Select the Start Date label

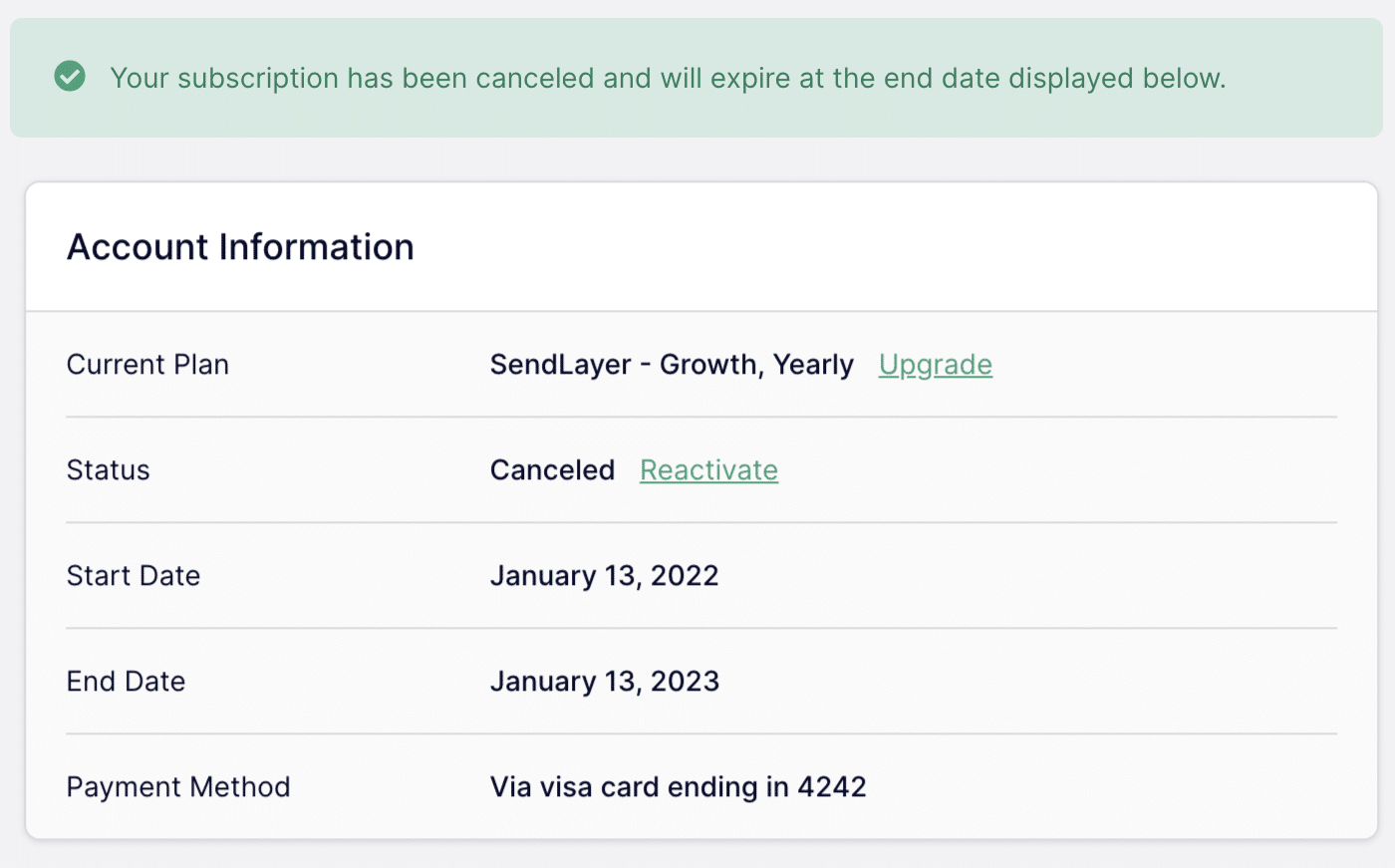tap(134, 575)
